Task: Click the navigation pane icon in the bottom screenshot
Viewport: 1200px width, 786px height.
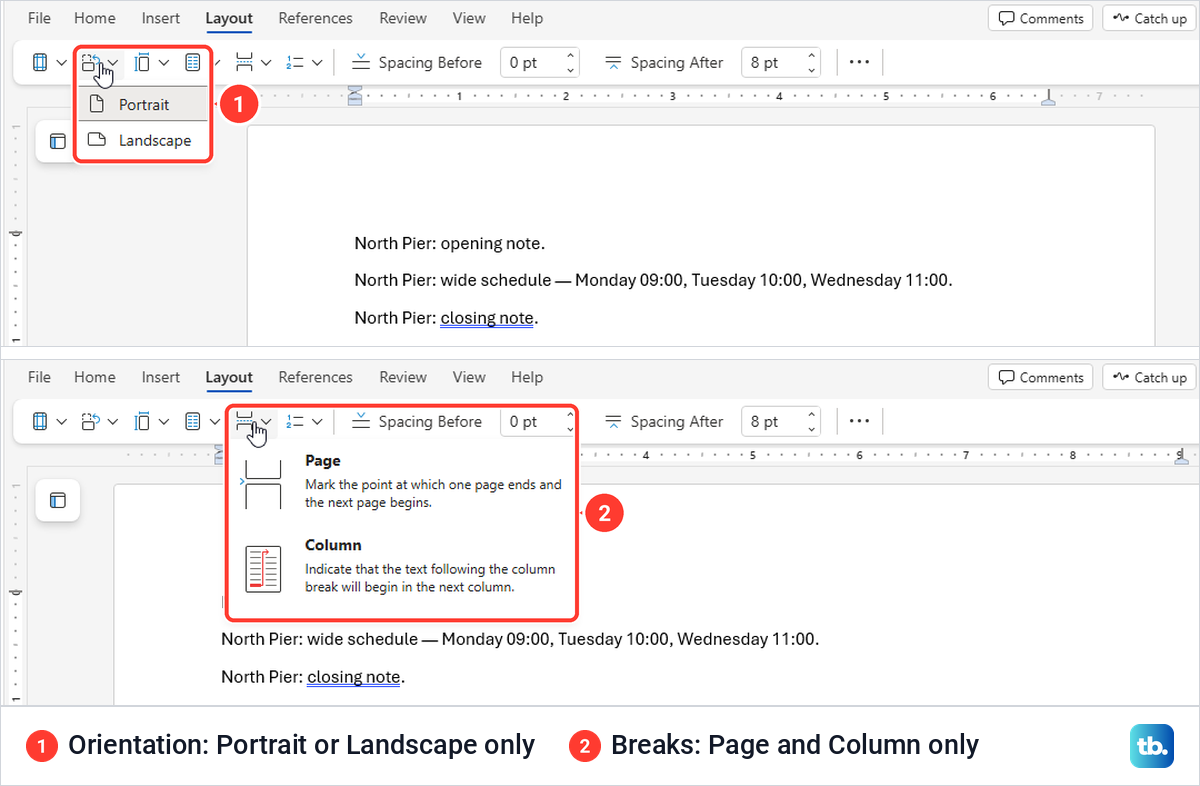Action: [x=58, y=500]
